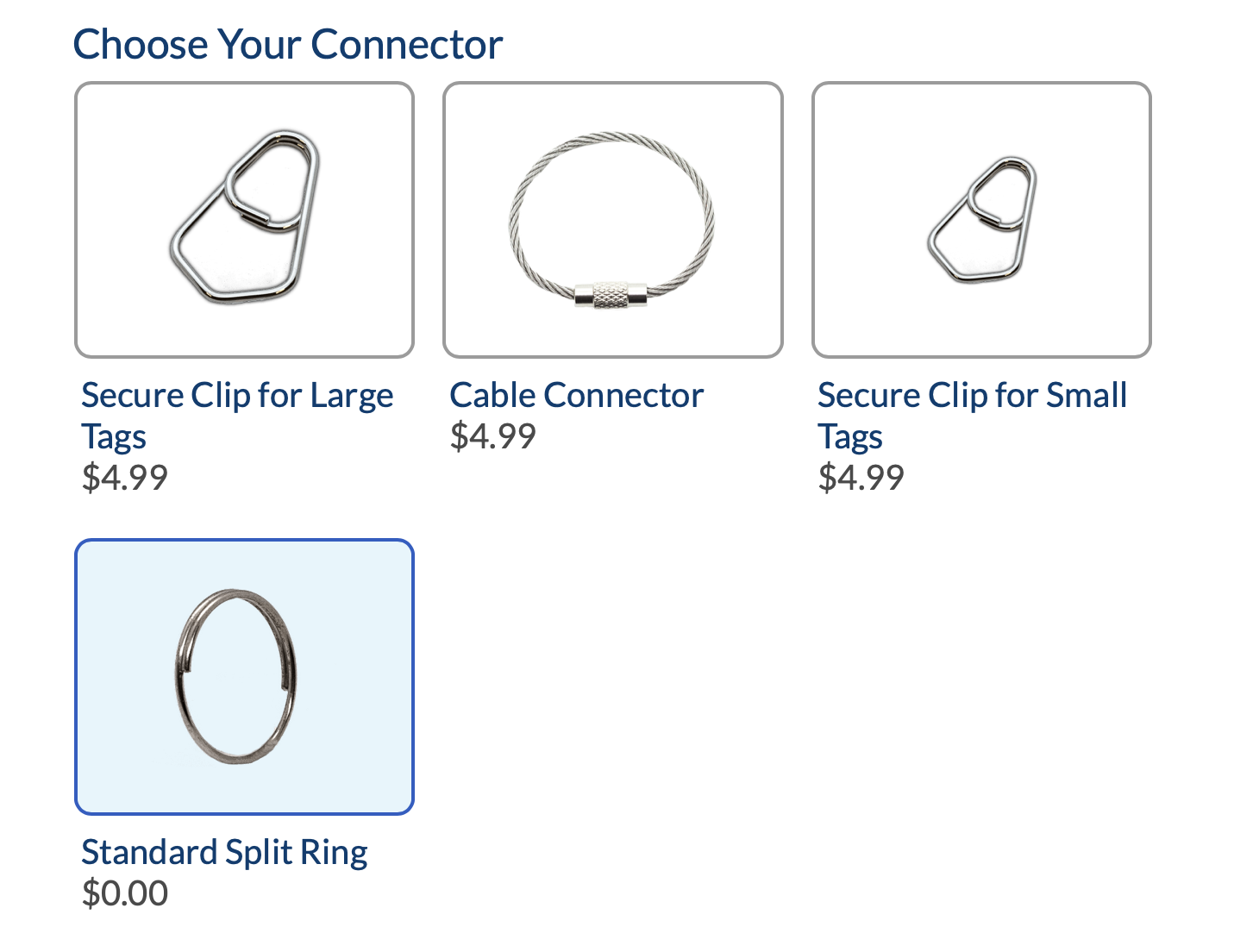Open the "Secure Clip for Large Tags" link

[x=236, y=397]
